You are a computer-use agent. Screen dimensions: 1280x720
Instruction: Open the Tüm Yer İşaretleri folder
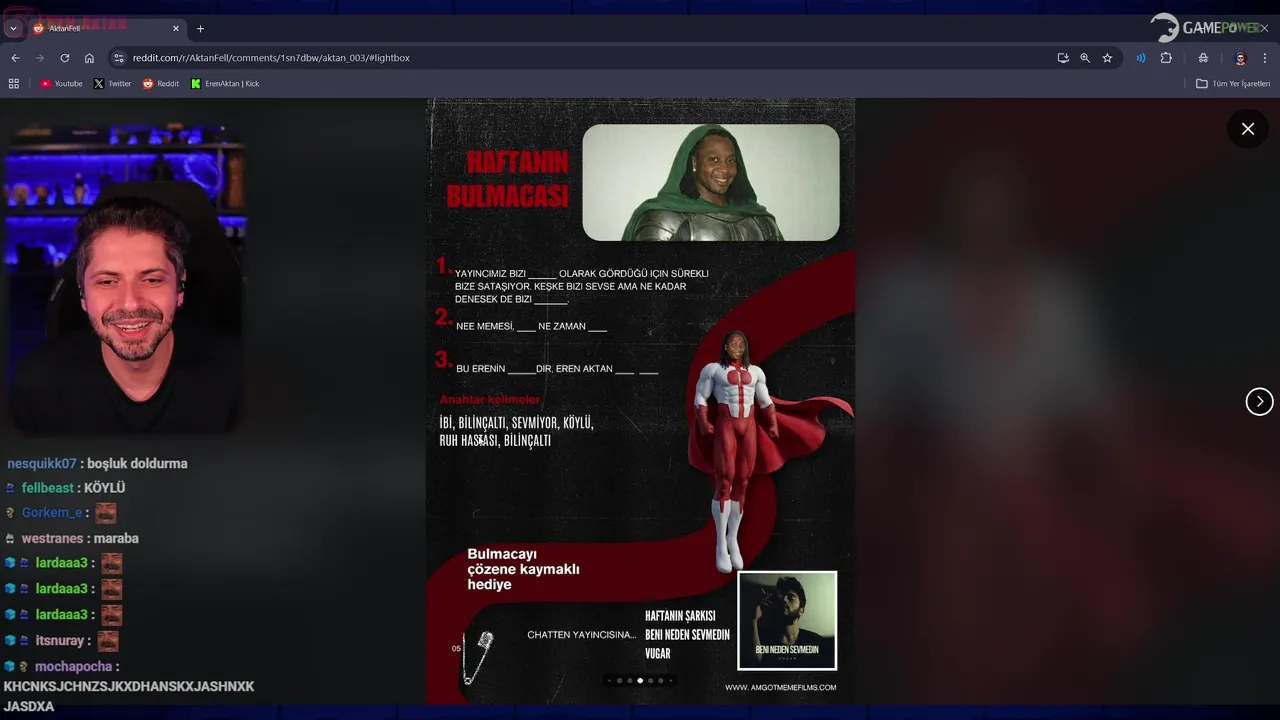[1233, 84]
